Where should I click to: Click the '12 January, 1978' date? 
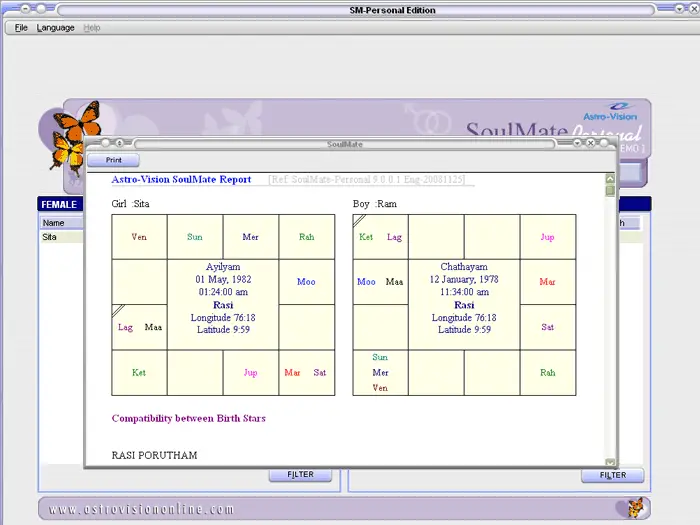[464, 279]
